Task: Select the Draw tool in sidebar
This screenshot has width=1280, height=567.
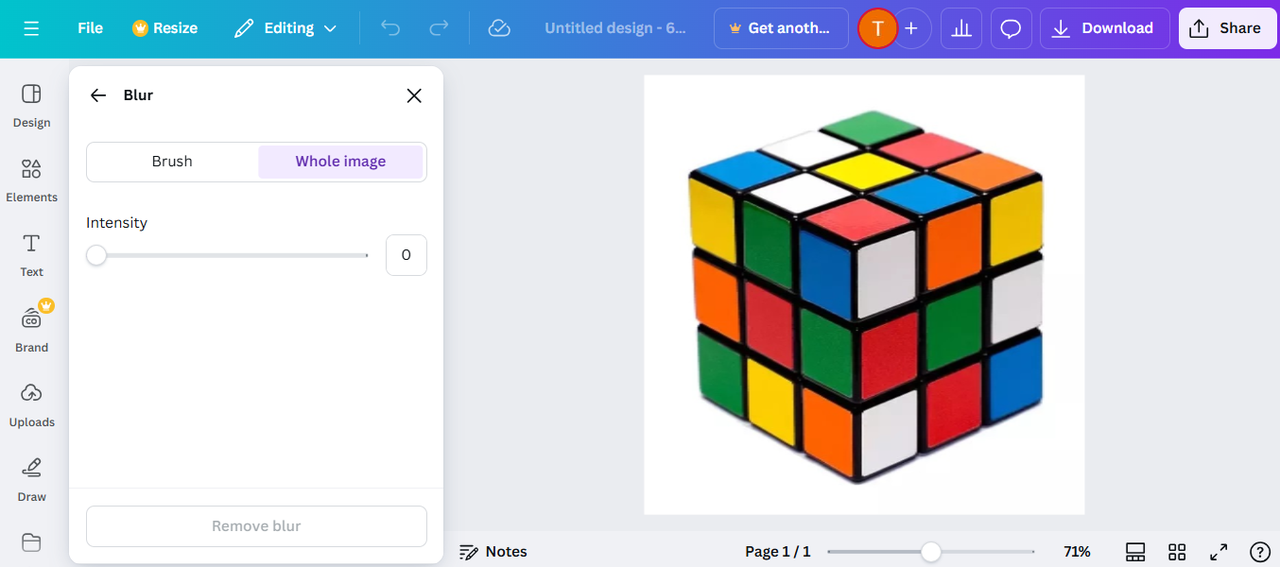Action: coord(31,479)
